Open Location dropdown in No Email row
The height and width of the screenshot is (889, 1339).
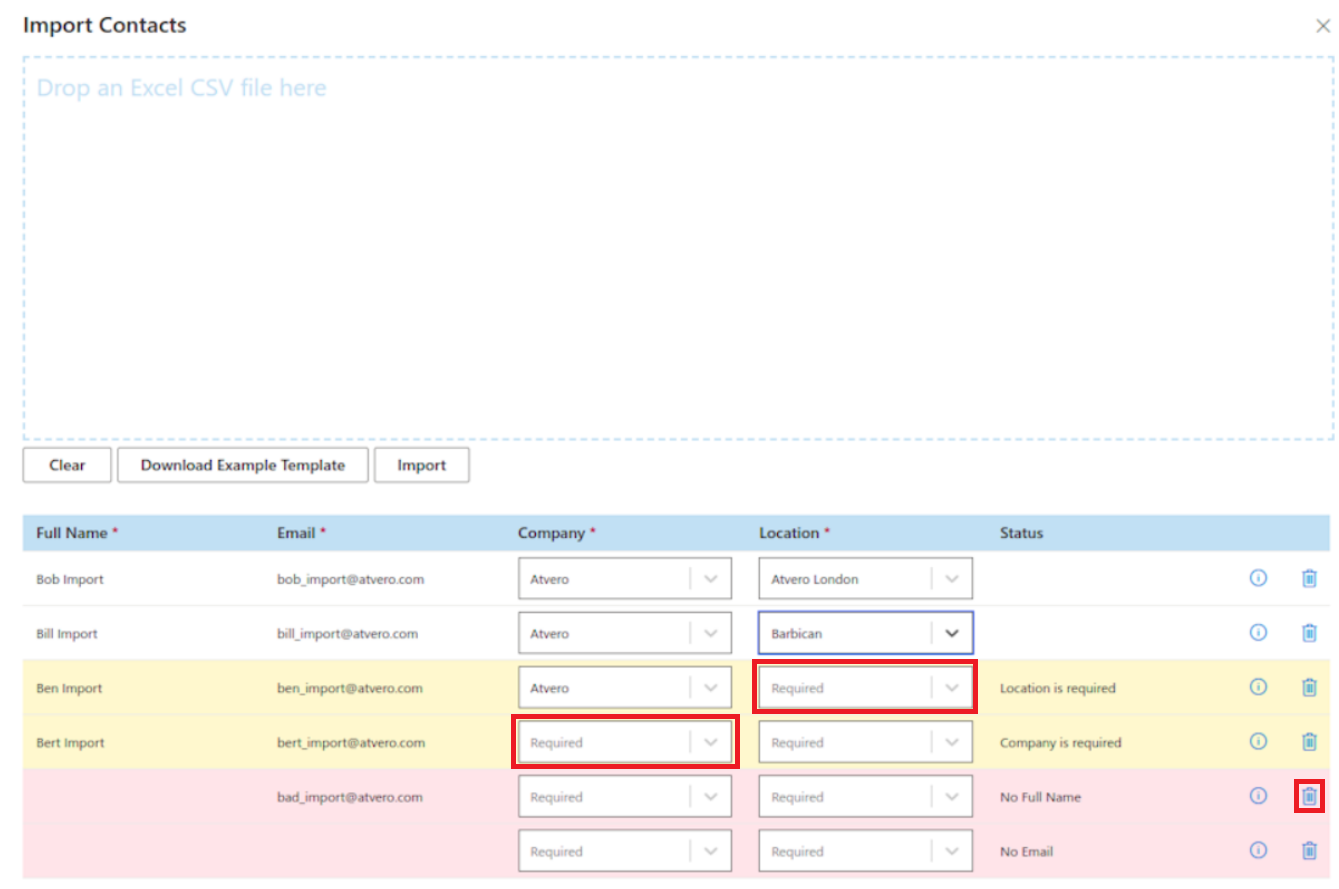point(865,851)
